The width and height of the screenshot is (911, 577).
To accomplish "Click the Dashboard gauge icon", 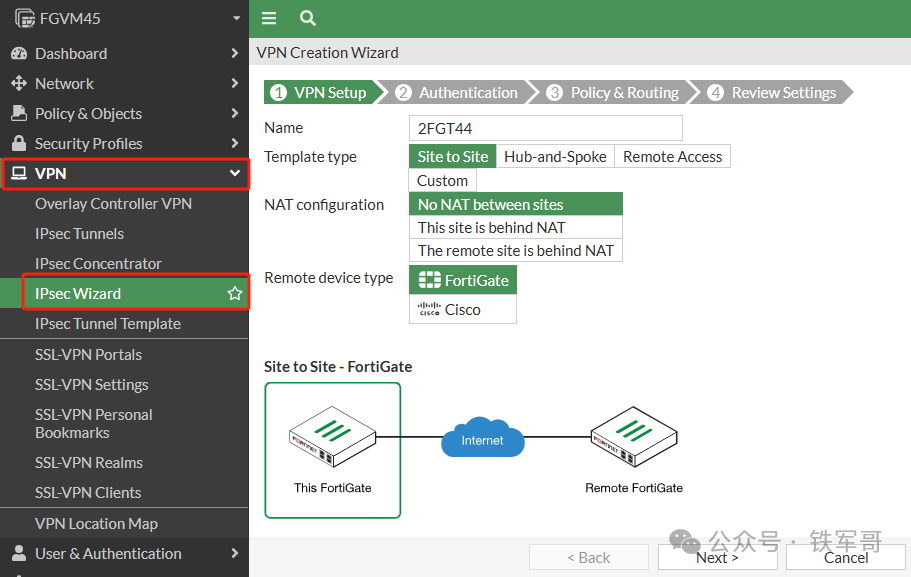I will click(19, 53).
